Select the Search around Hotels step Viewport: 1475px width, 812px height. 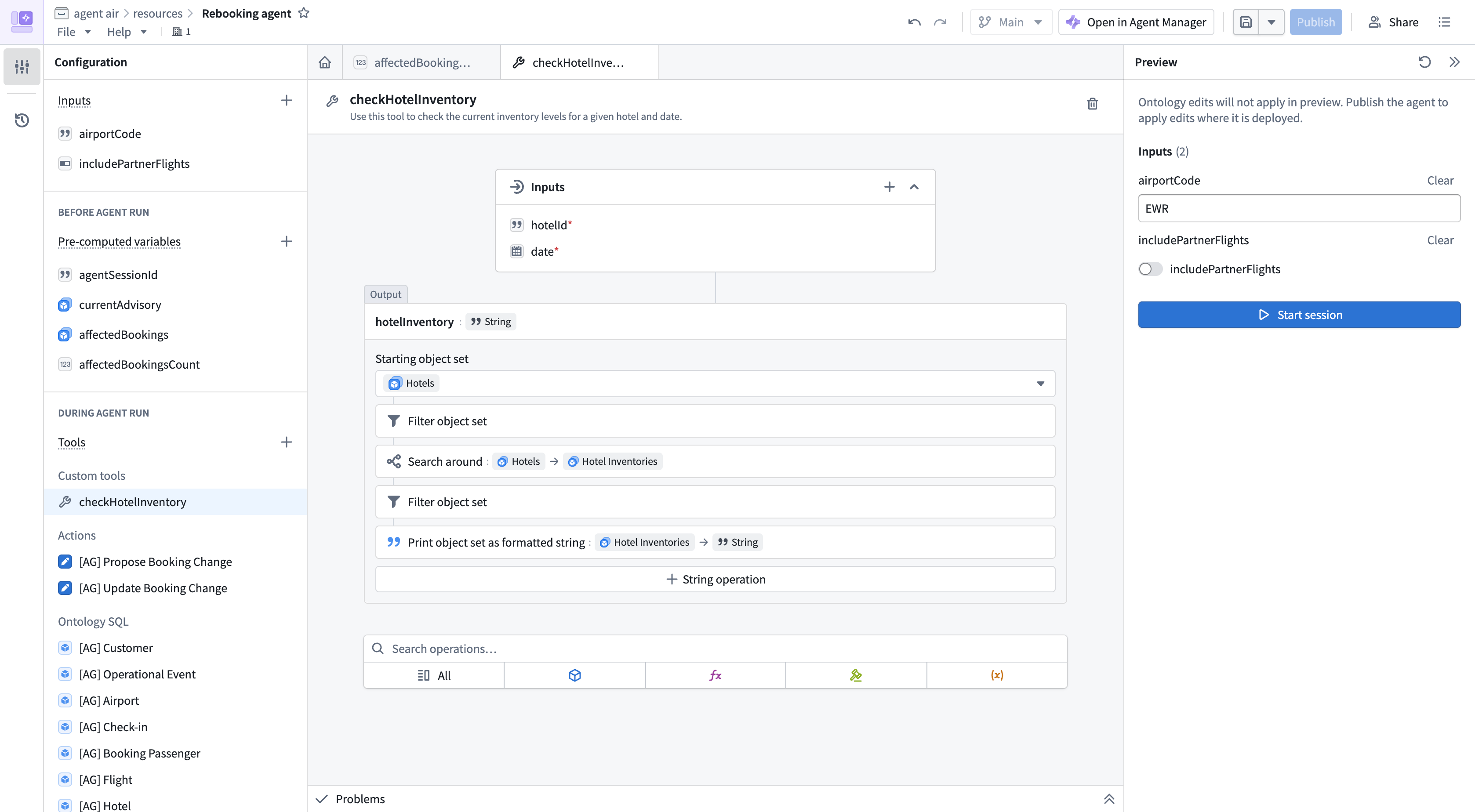coord(715,461)
